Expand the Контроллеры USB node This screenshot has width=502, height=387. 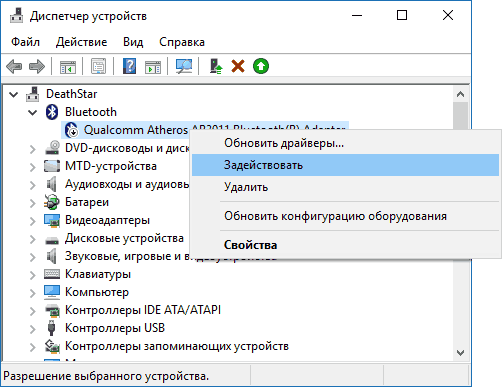[32, 329]
